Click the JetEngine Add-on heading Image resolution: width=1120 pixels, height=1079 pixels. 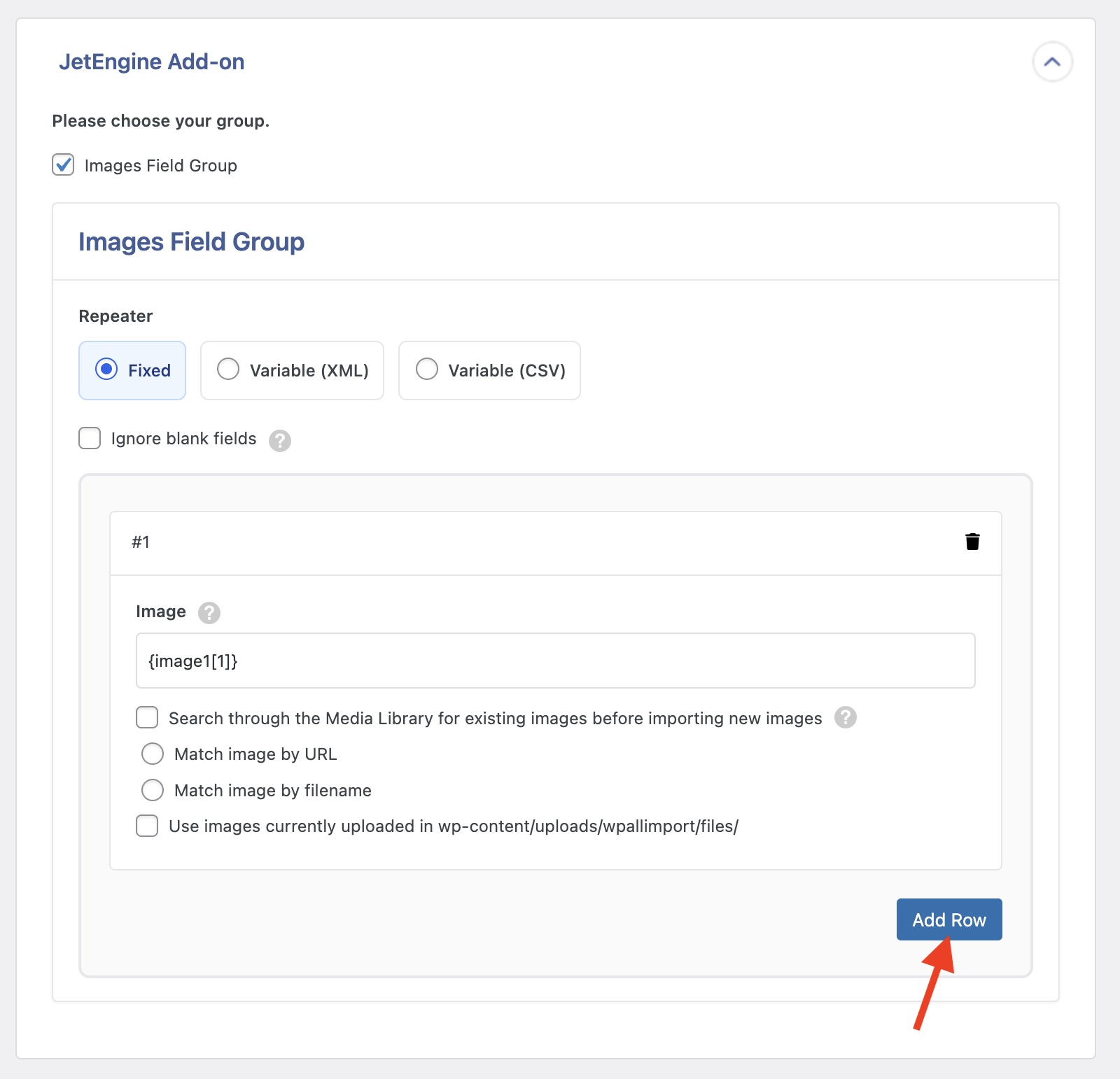click(151, 62)
